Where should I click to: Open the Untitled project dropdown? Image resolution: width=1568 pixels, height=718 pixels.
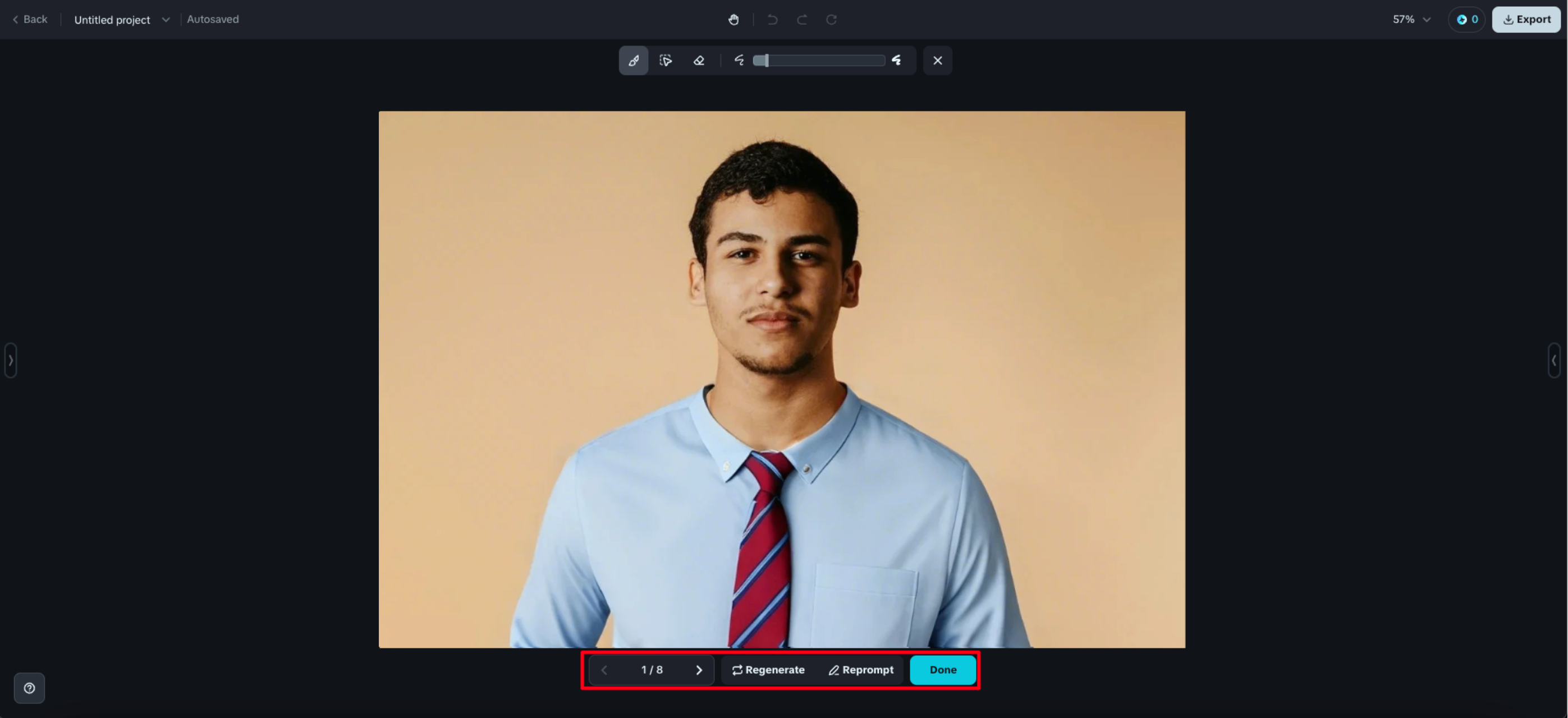coord(122,20)
